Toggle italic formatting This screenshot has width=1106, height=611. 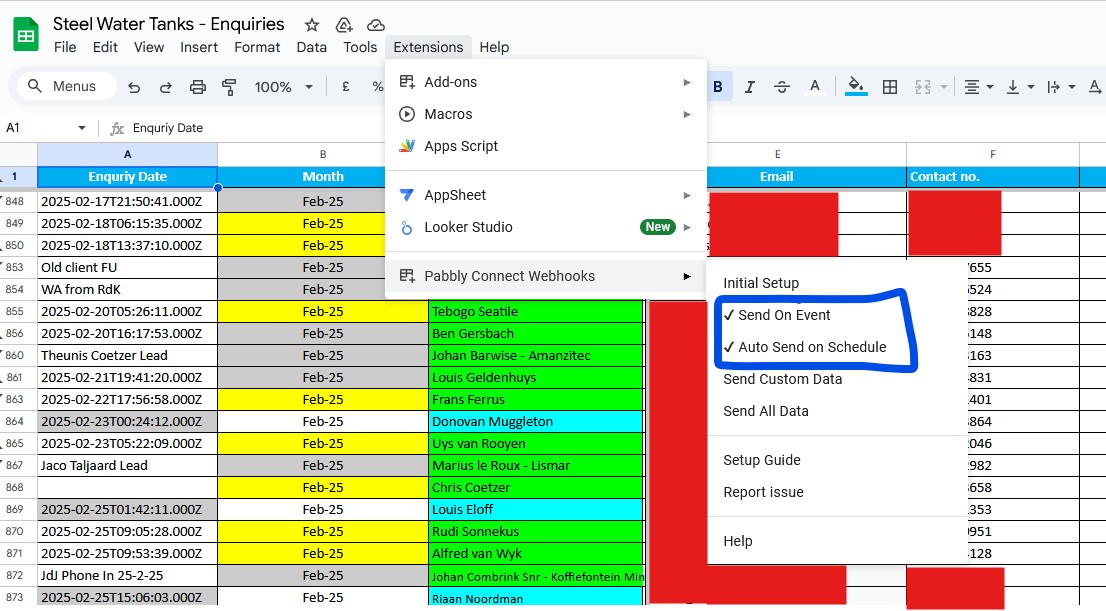tap(749, 87)
